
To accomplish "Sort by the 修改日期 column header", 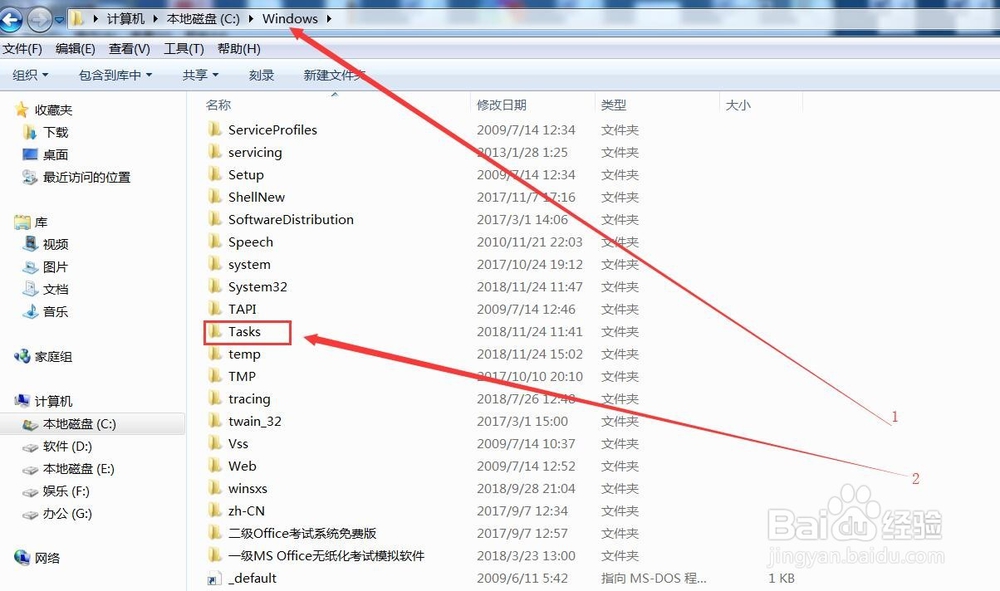I will (501, 105).
